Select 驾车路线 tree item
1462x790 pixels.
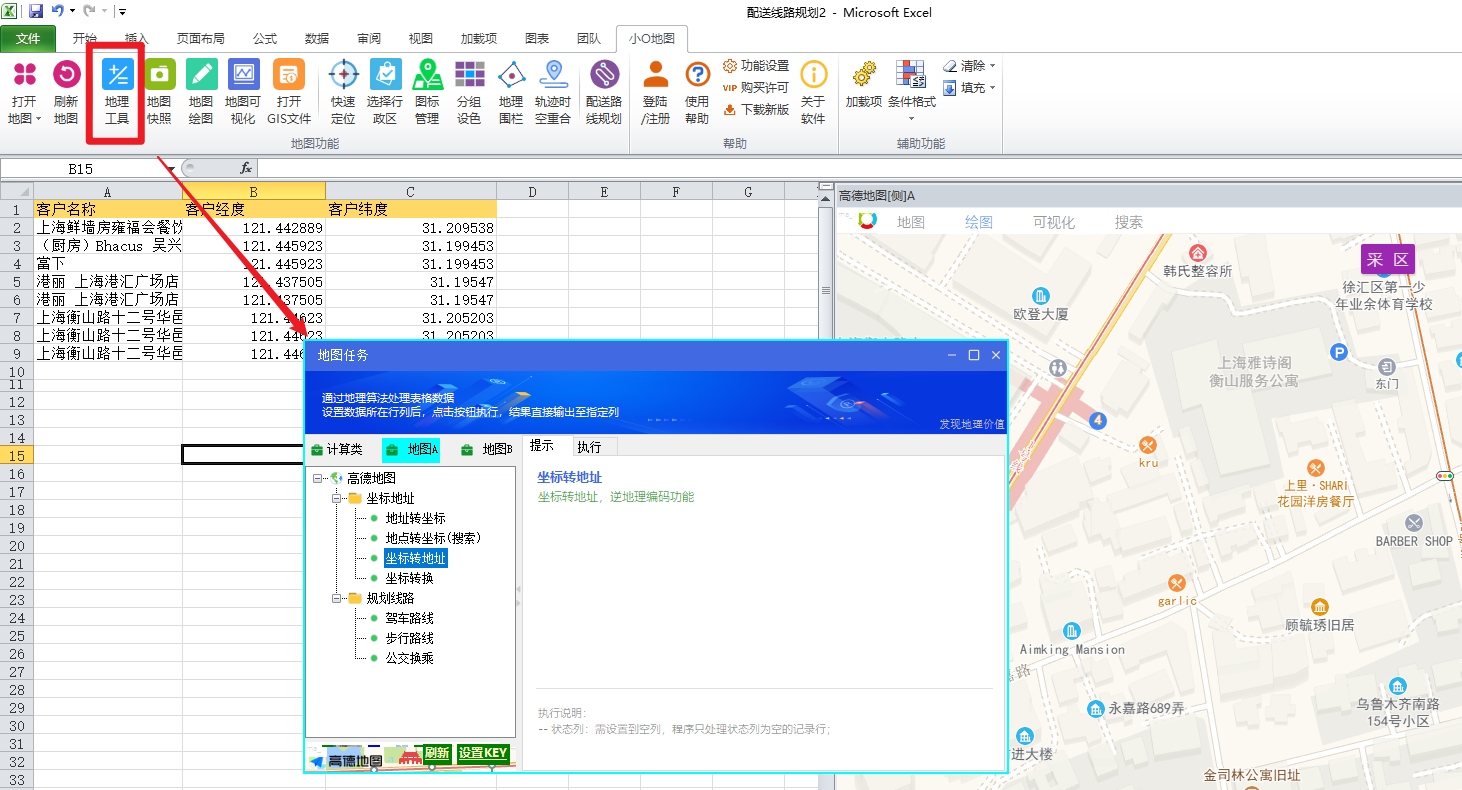pos(410,618)
